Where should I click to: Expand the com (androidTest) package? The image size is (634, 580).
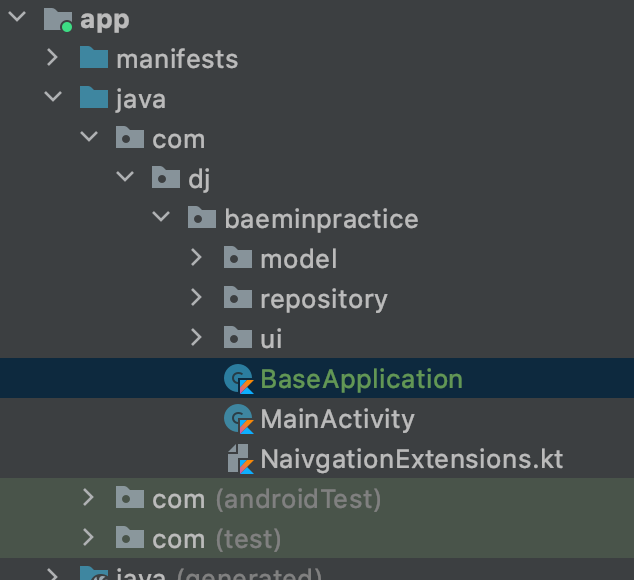(x=89, y=498)
